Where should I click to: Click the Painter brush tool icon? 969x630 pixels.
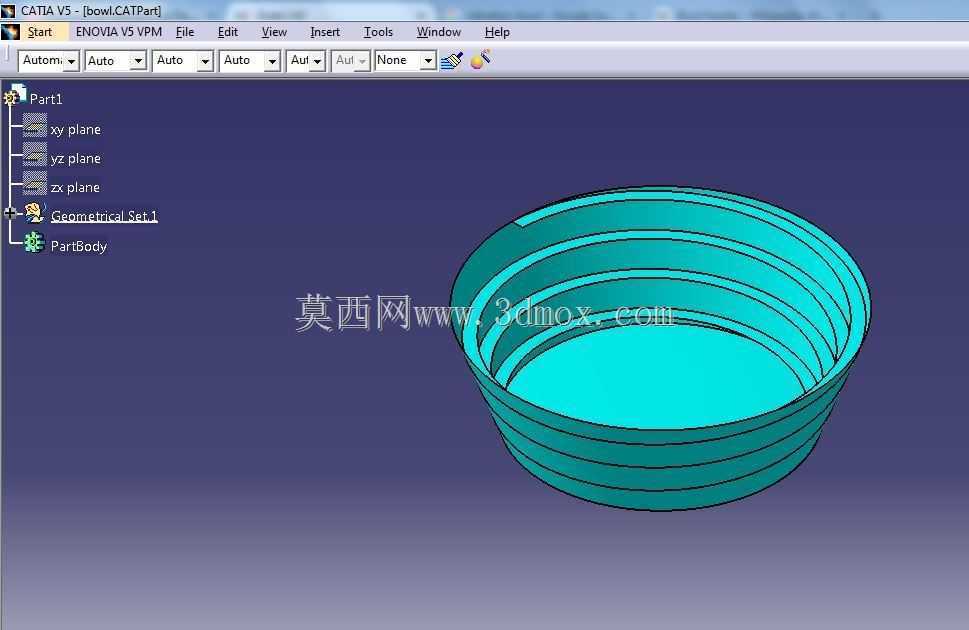(452, 61)
